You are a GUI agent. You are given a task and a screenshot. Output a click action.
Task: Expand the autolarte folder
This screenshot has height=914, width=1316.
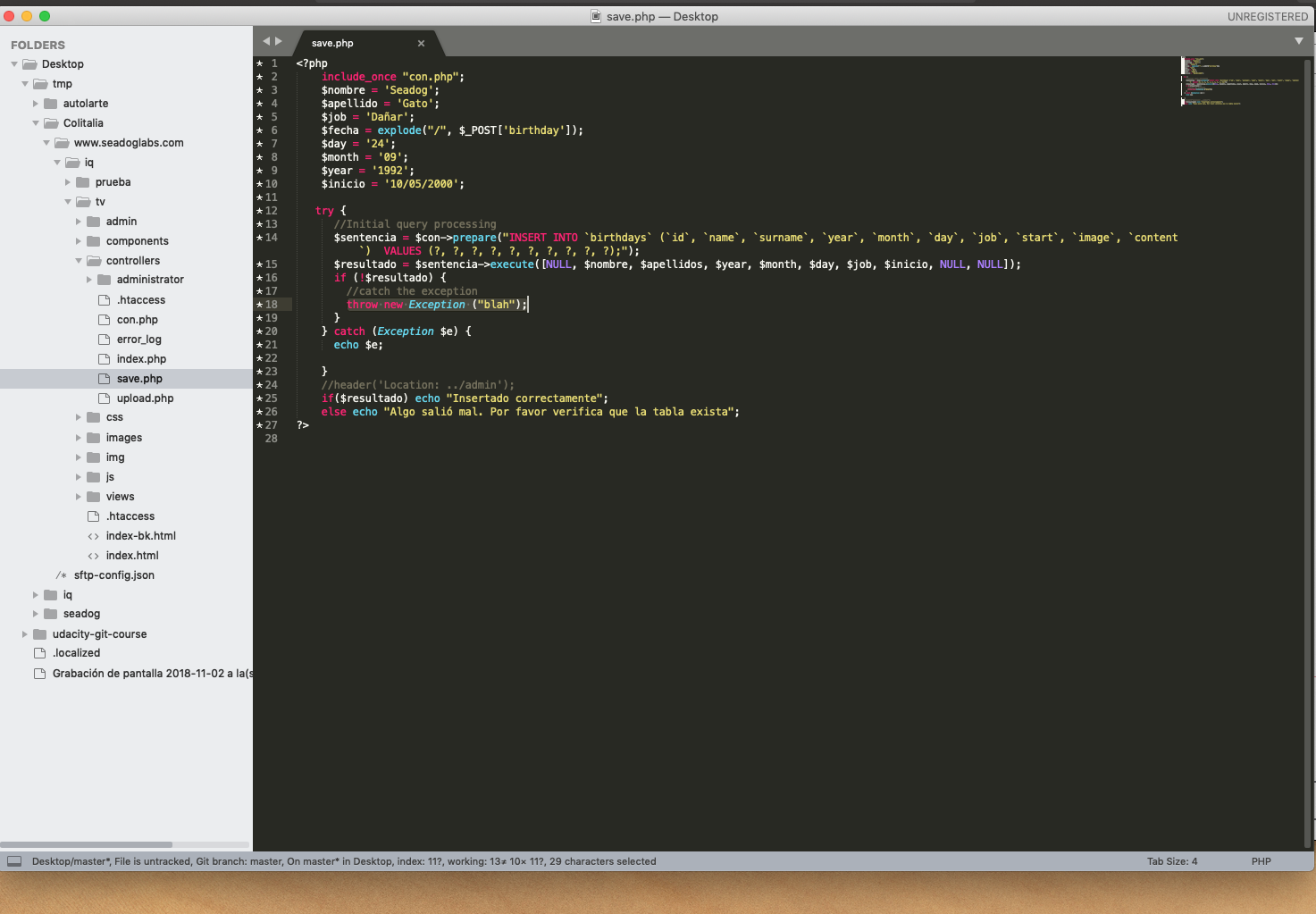(36, 104)
